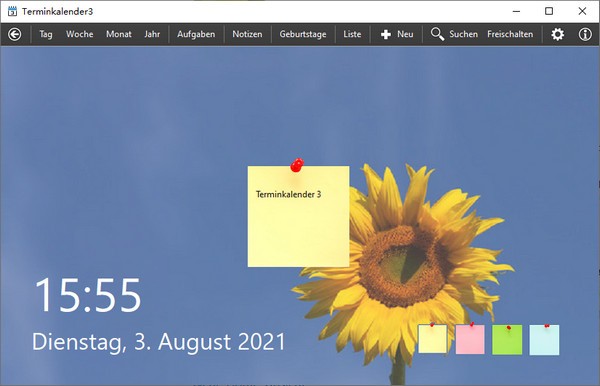
Task: Select the pink sticky note swatch
Action: (x=470, y=339)
